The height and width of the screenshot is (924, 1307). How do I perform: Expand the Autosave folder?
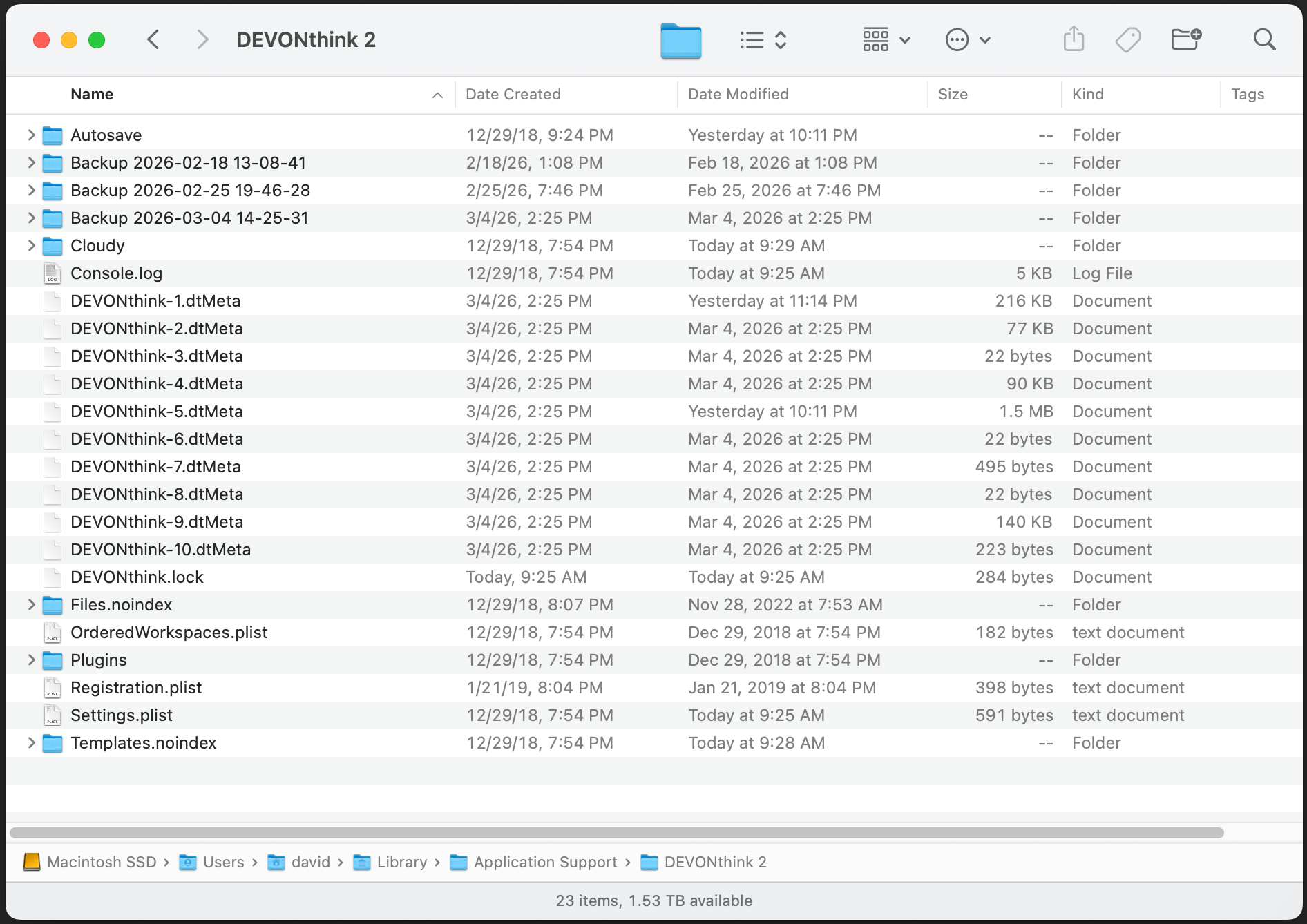pyautogui.click(x=31, y=135)
